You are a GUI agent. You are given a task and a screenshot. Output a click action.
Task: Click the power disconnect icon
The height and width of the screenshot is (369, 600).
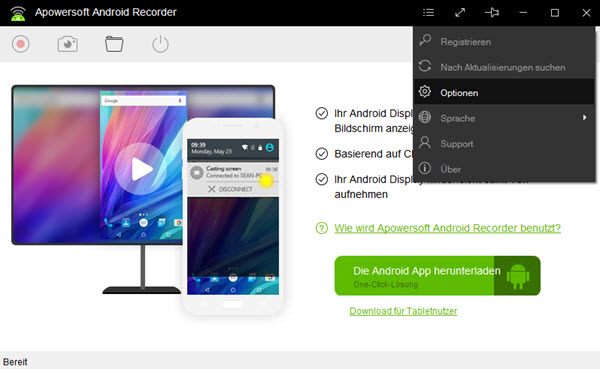click(160, 44)
